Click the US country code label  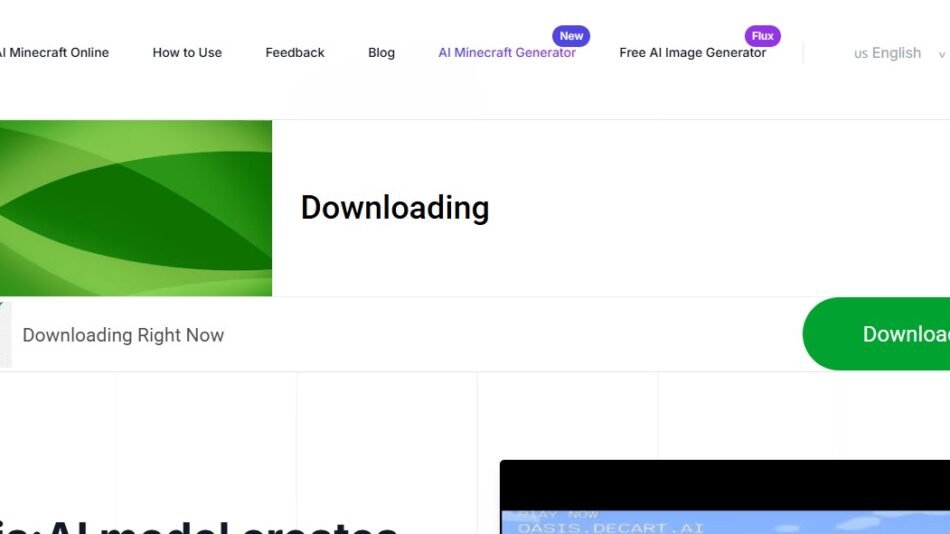(860, 54)
